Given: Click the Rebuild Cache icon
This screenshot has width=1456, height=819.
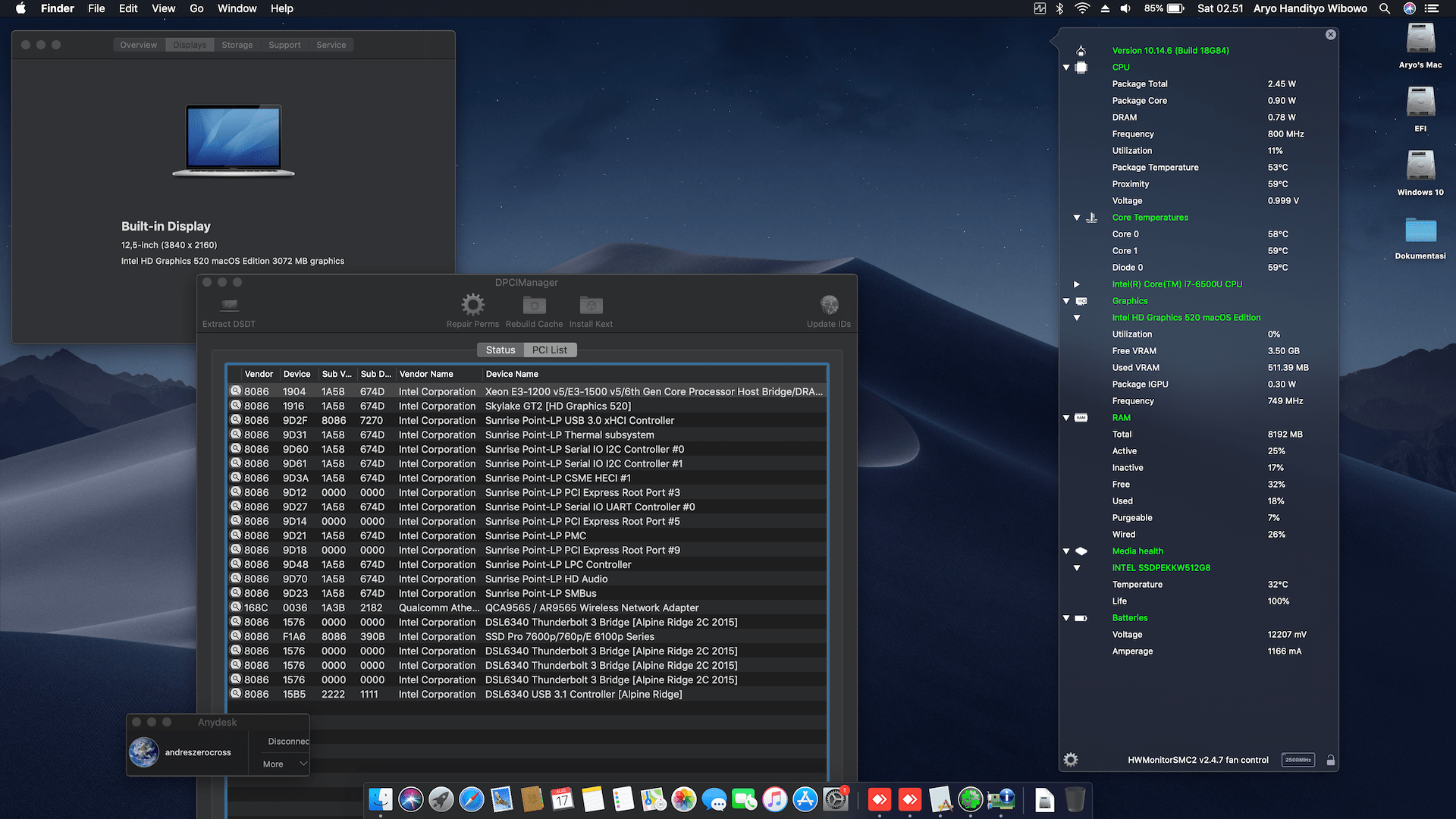Looking at the screenshot, I should [x=535, y=305].
